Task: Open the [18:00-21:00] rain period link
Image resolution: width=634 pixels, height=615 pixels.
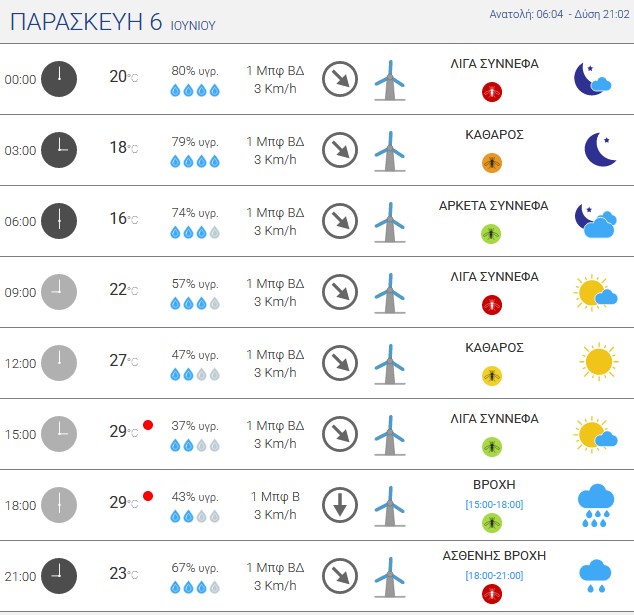Action: 494,575
